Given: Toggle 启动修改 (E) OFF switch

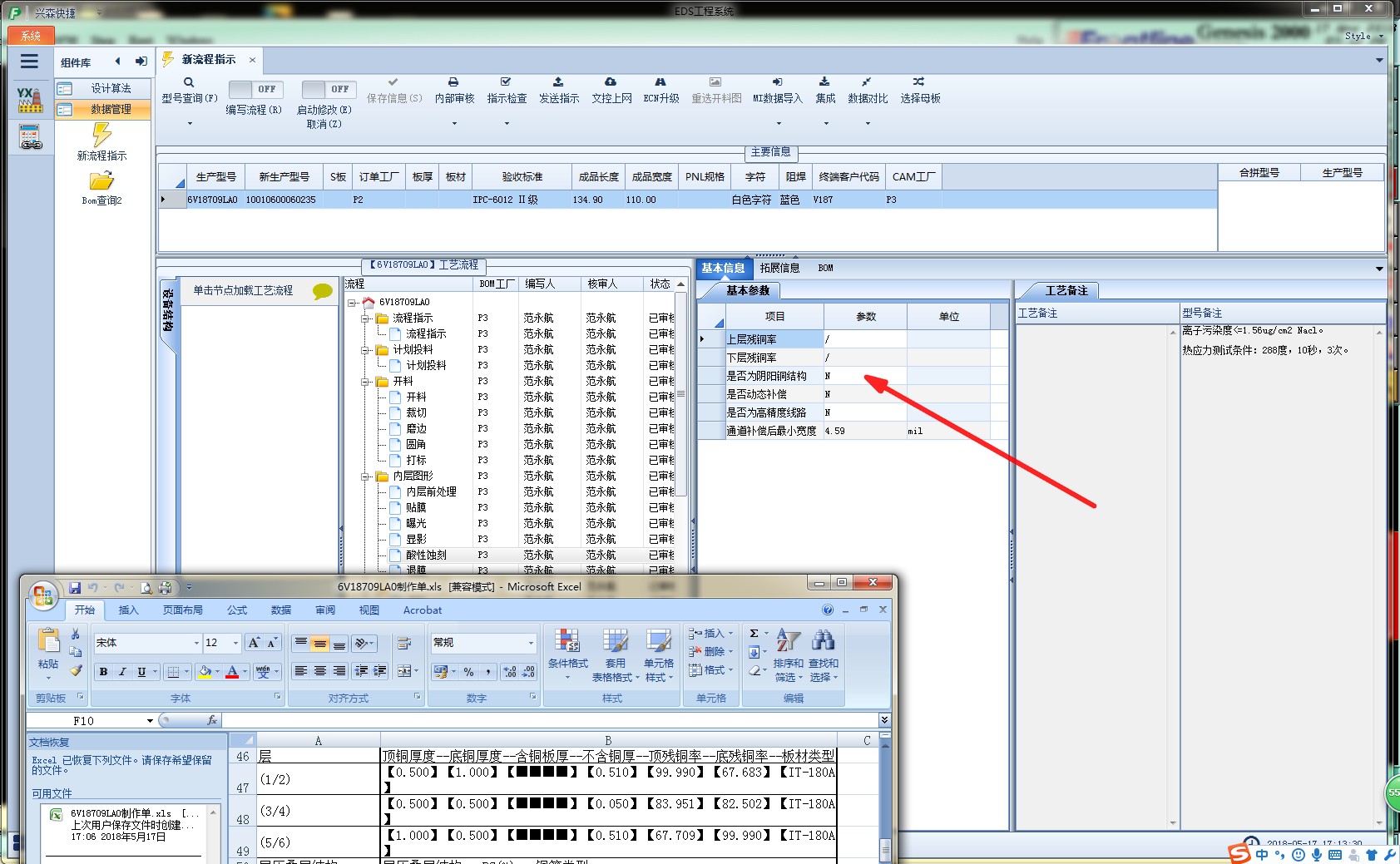Looking at the screenshot, I should coord(329,89).
